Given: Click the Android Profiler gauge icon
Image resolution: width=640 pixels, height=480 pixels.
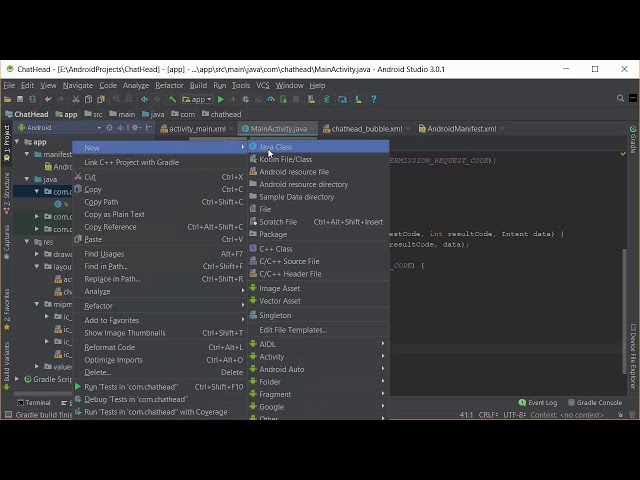Looking at the screenshot, I should pyautogui.click(x=271, y=99).
